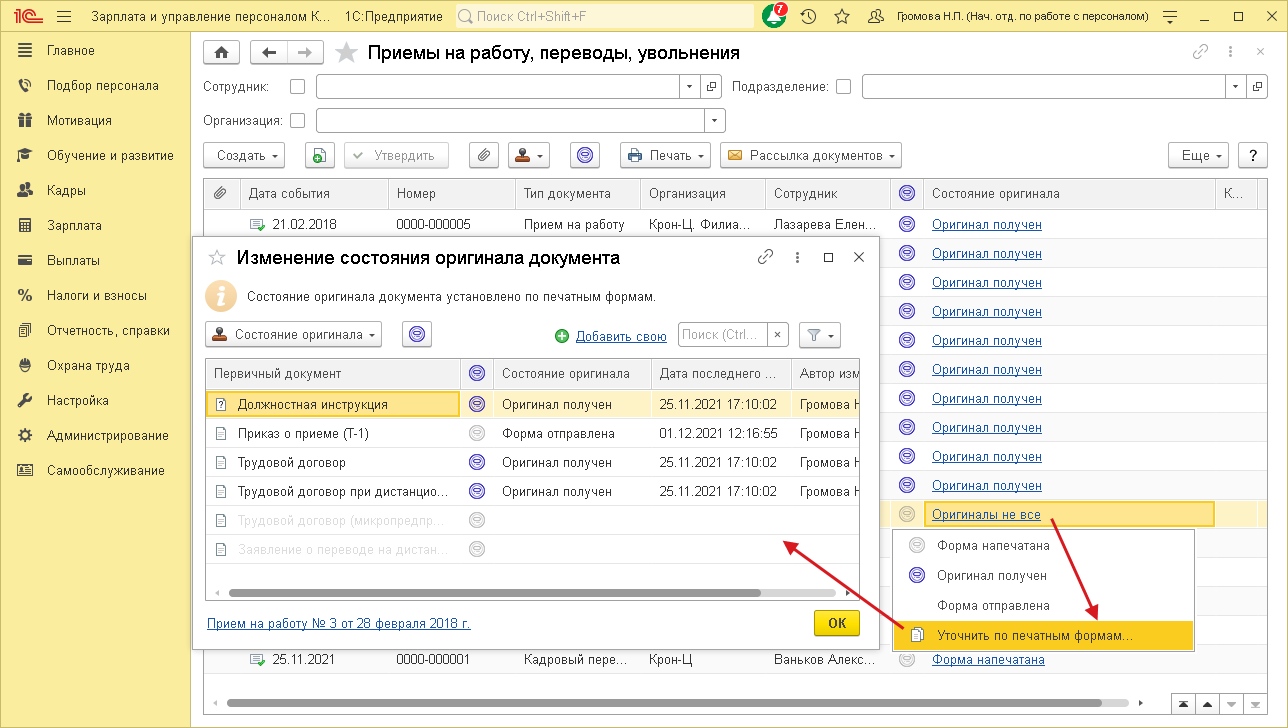Click the favorites star in top bar
This screenshot has width=1288, height=728.
point(841,16)
